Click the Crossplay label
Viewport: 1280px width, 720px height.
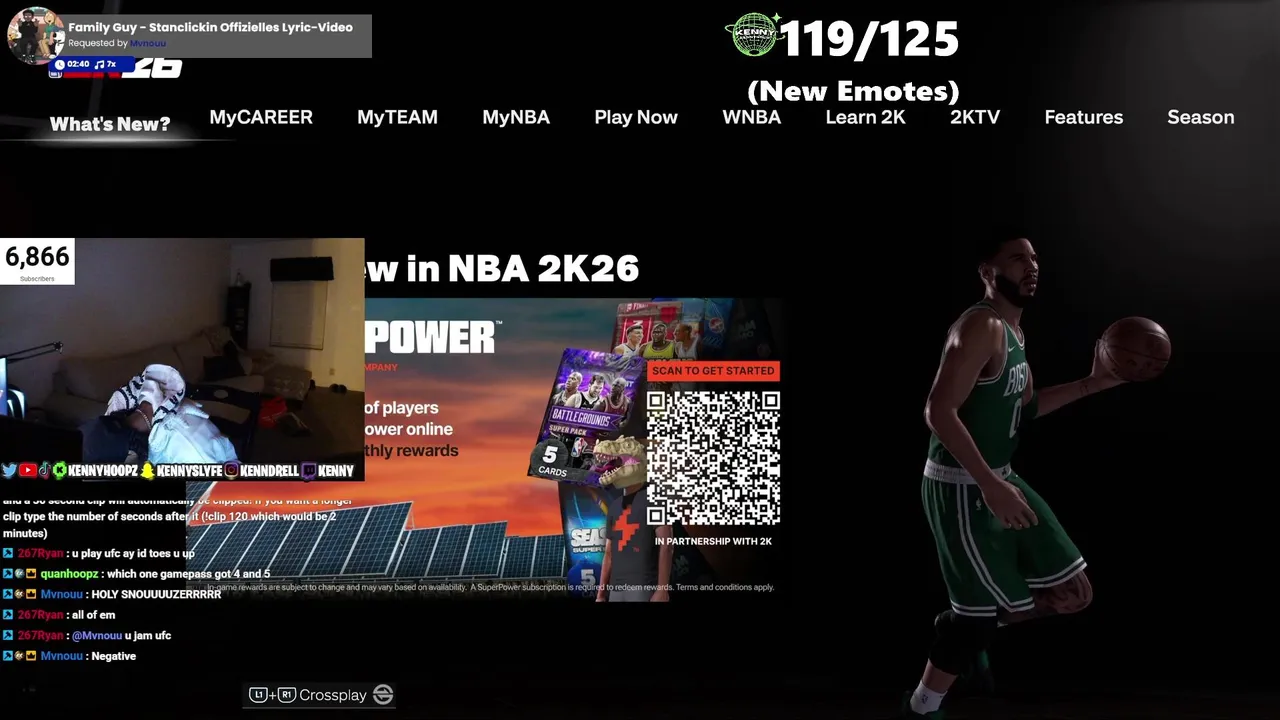333,695
